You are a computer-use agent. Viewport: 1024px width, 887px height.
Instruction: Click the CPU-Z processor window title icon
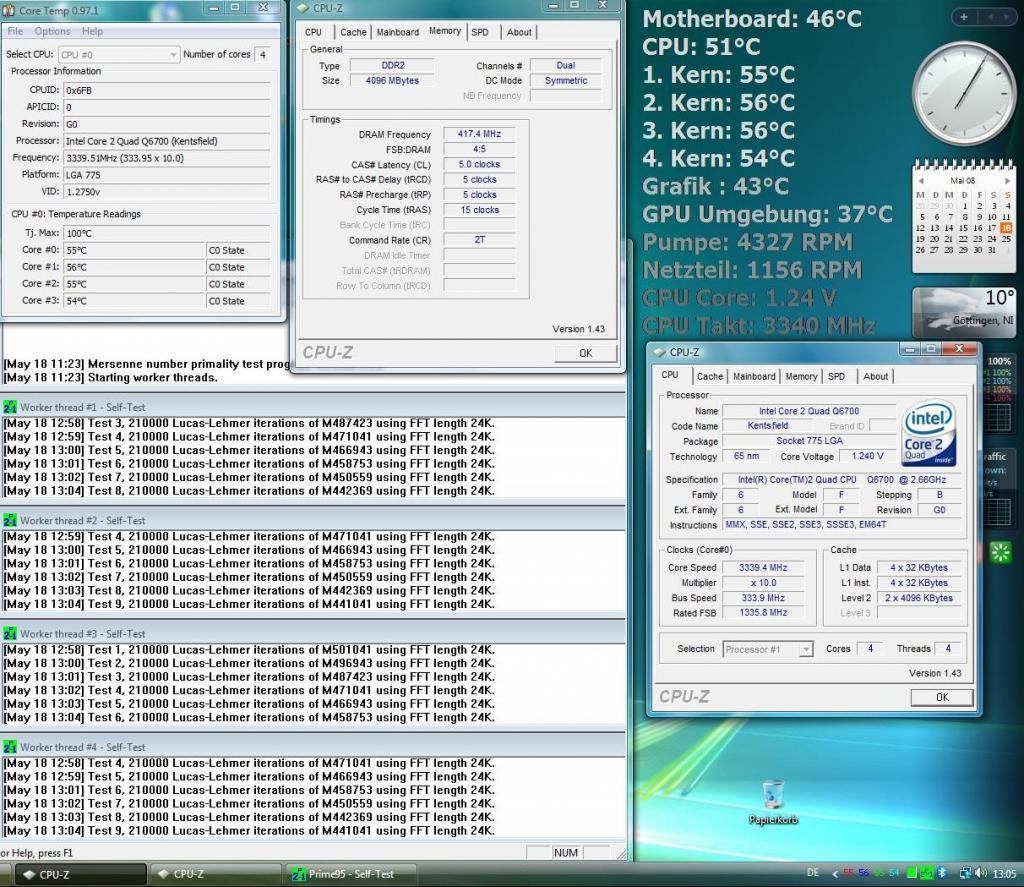tap(659, 352)
